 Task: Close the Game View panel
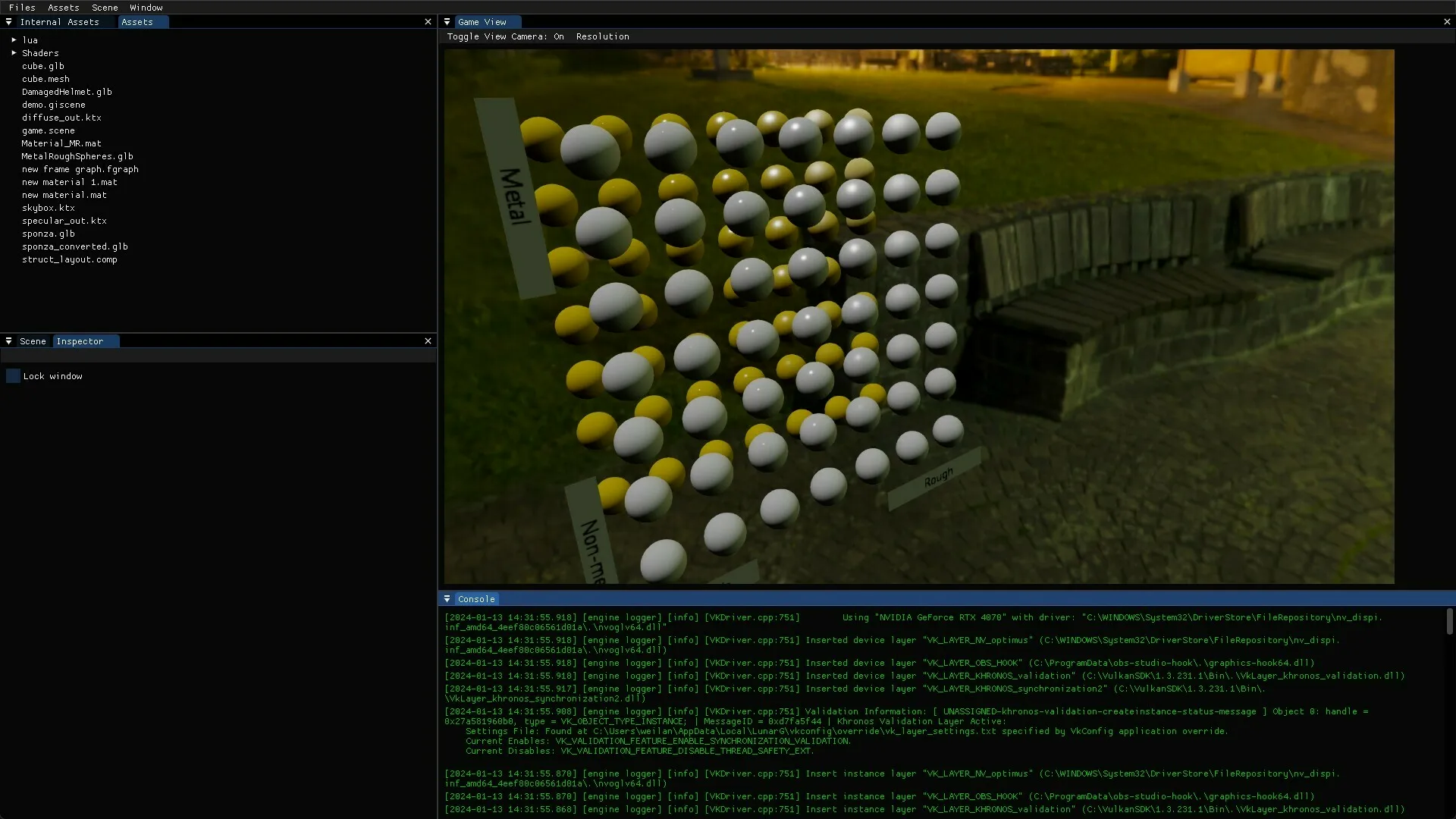point(1447,22)
